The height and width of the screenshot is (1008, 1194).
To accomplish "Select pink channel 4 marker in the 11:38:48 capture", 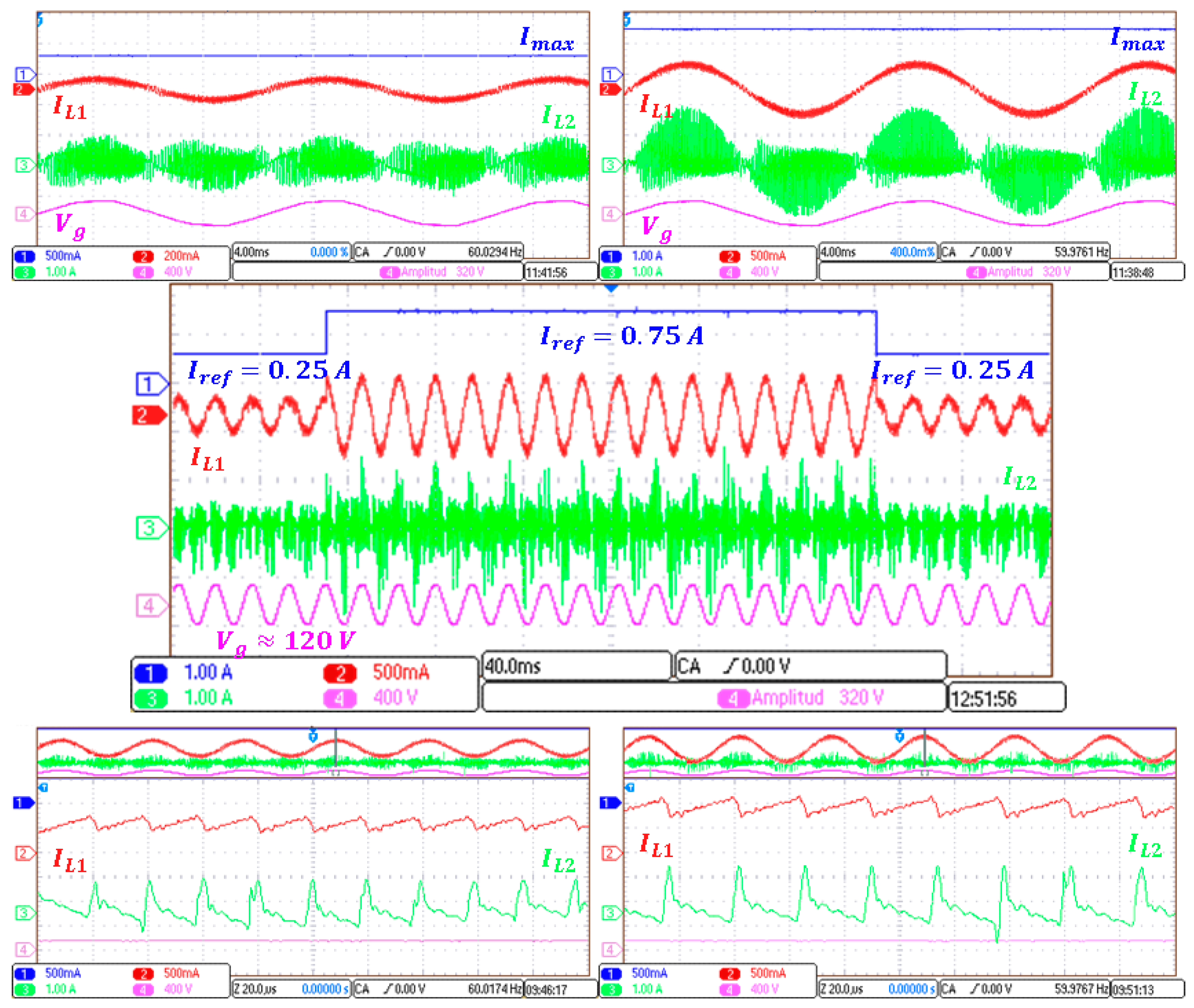I will click(612, 214).
